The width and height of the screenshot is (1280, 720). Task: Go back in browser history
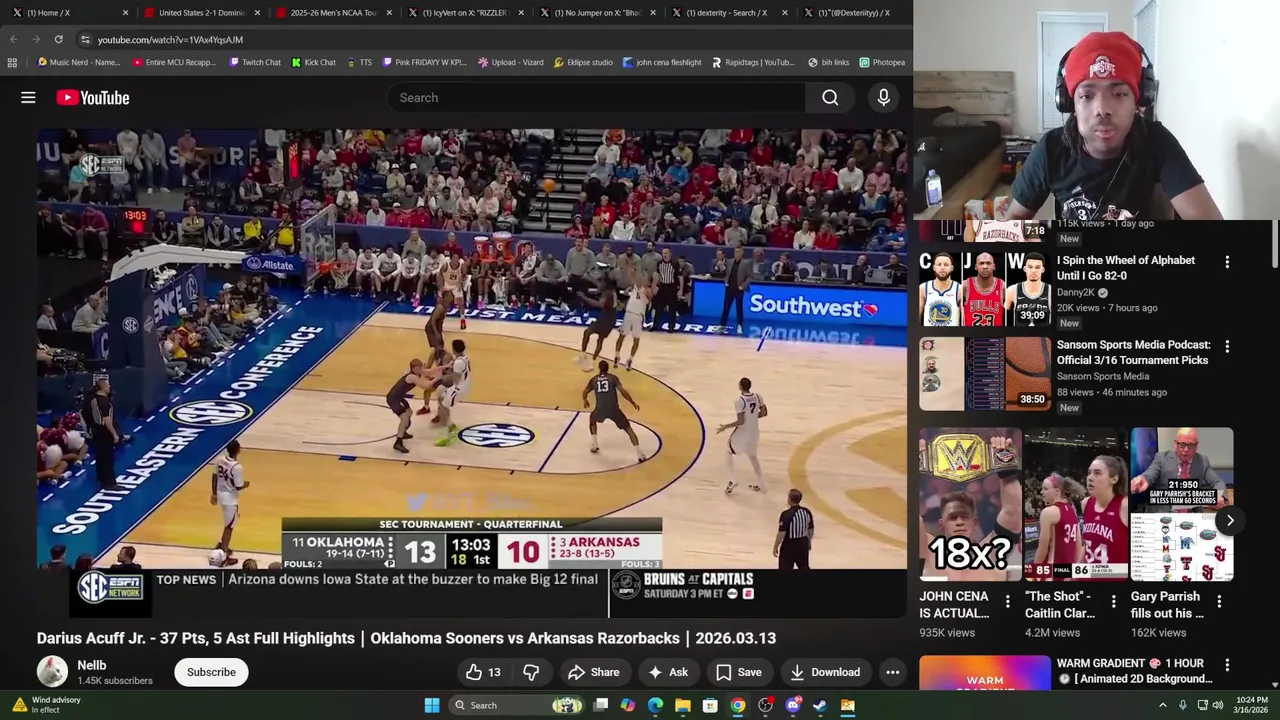pos(14,39)
